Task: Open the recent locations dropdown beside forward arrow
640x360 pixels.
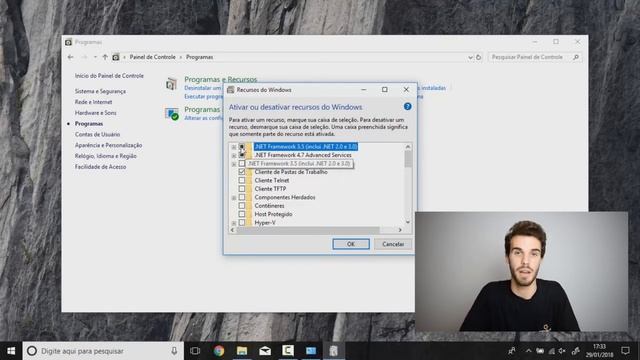Action: [x=95, y=57]
